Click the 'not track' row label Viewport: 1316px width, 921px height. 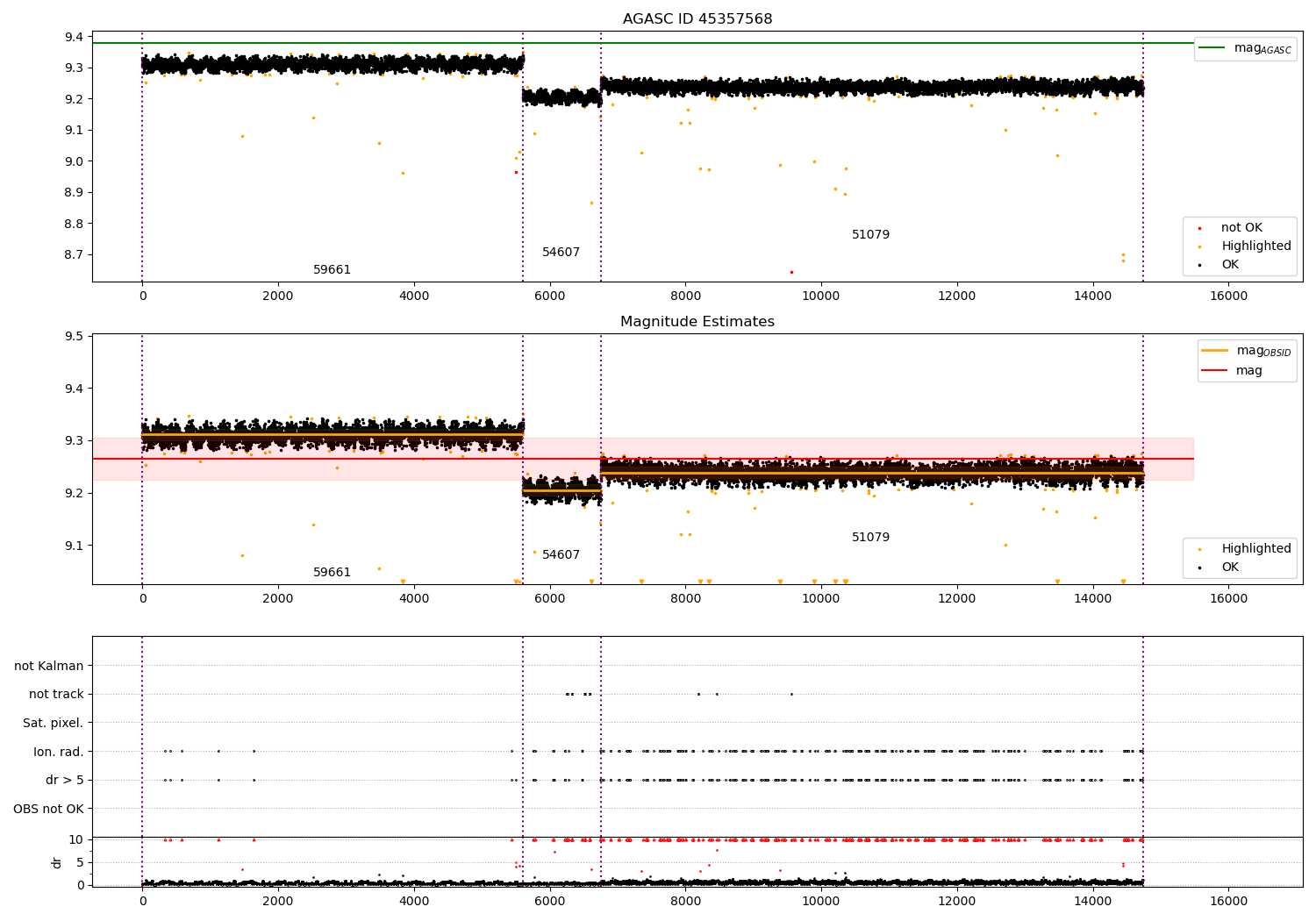[x=56, y=694]
